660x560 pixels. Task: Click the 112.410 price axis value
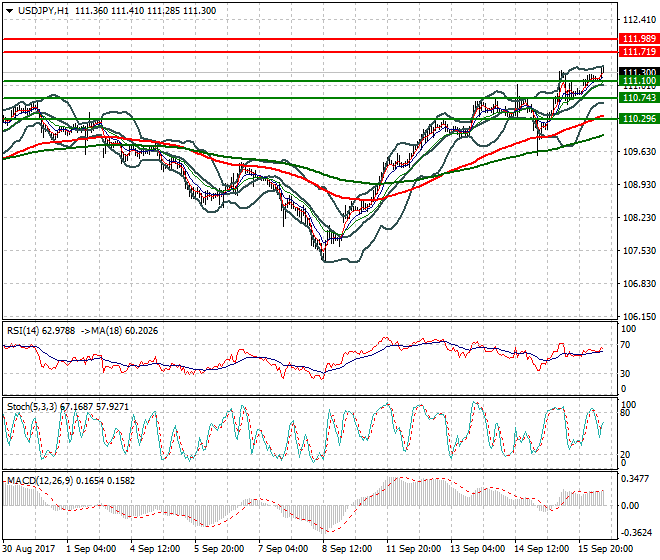pyautogui.click(x=639, y=20)
